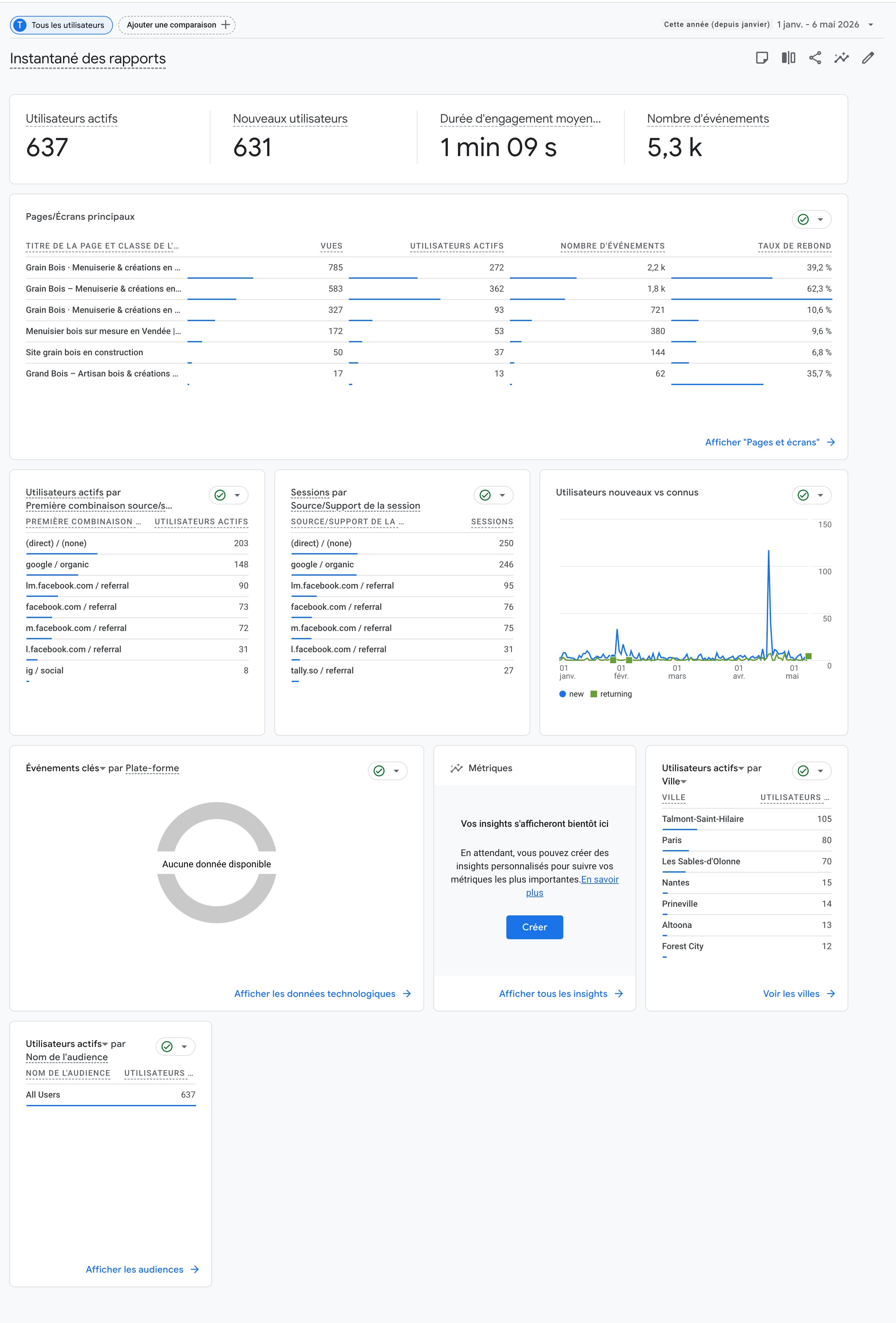The height and width of the screenshot is (1323, 896).
Task: Click the T badge on Tous les utilisateurs
Action: [x=20, y=25]
